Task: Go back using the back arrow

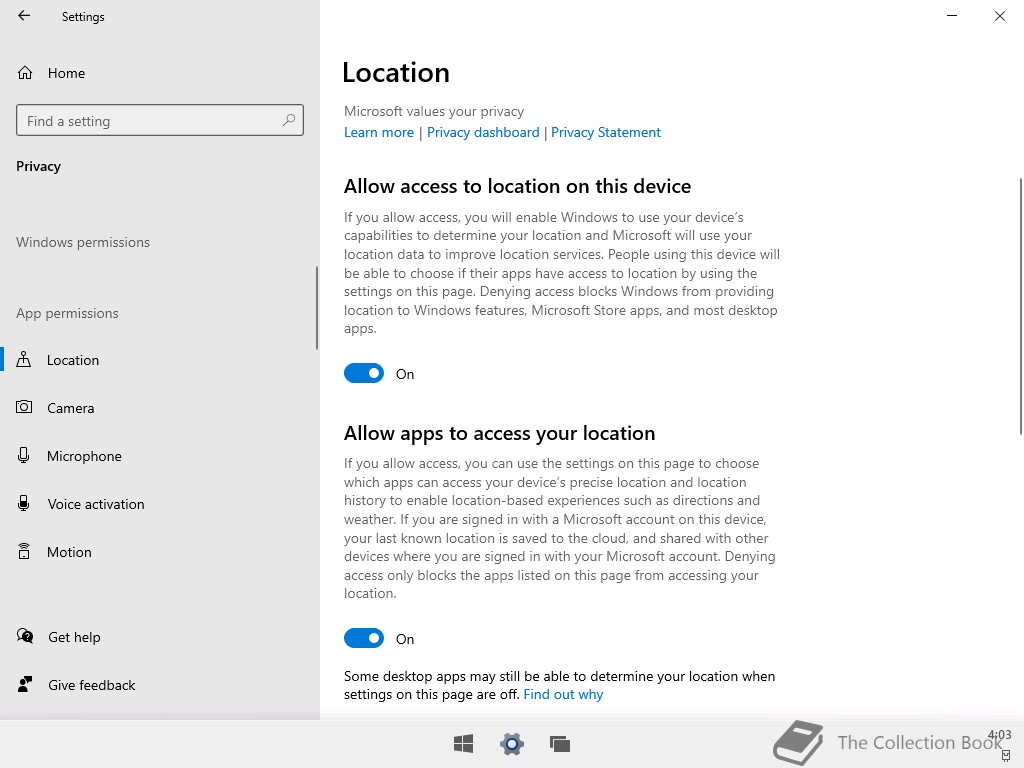Action: (24, 16)
